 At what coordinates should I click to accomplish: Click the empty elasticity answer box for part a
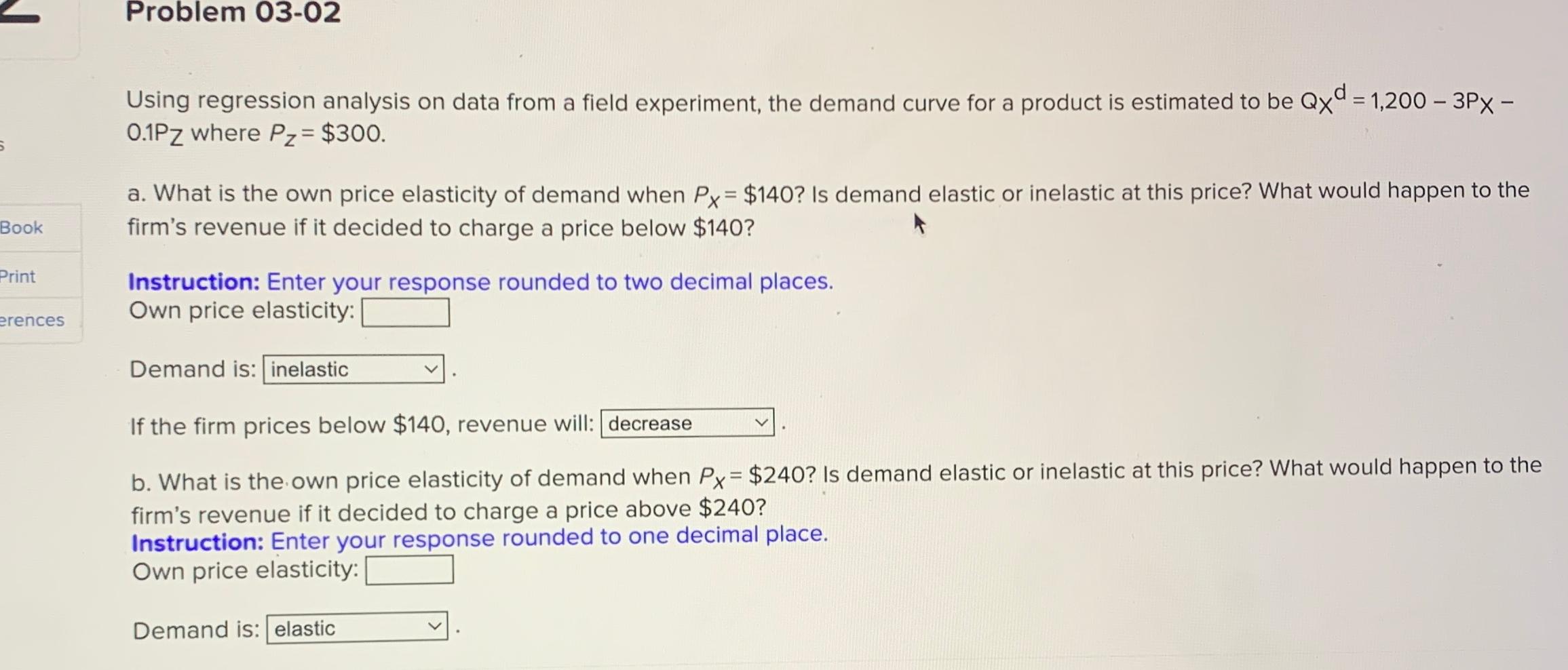click(x=406, y=311)
